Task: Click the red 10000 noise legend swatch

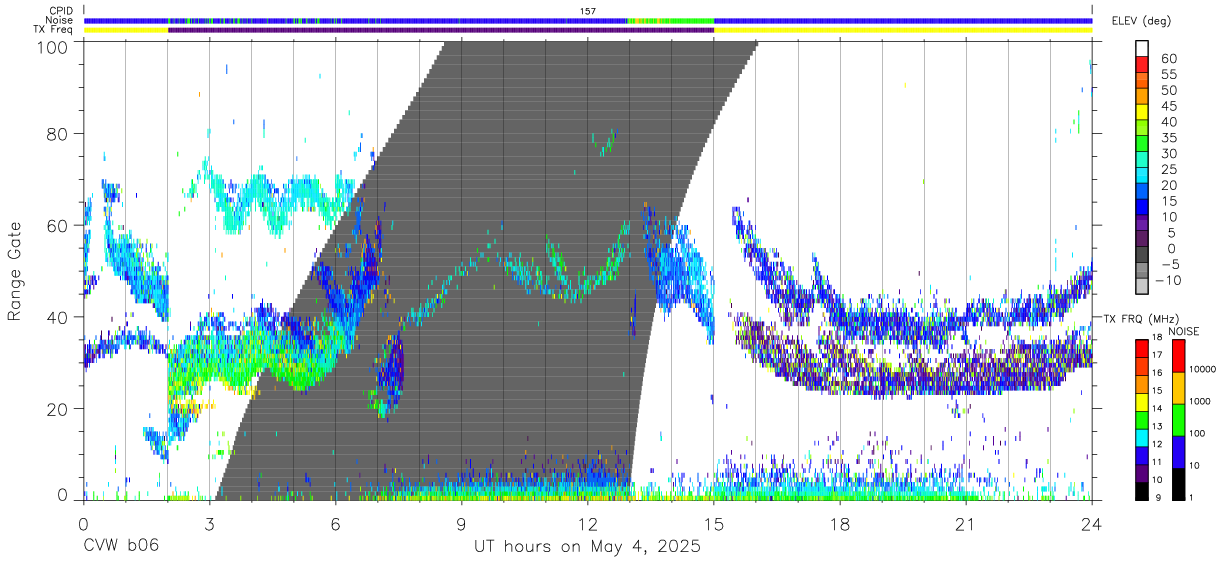Action: coord(1177,356)
